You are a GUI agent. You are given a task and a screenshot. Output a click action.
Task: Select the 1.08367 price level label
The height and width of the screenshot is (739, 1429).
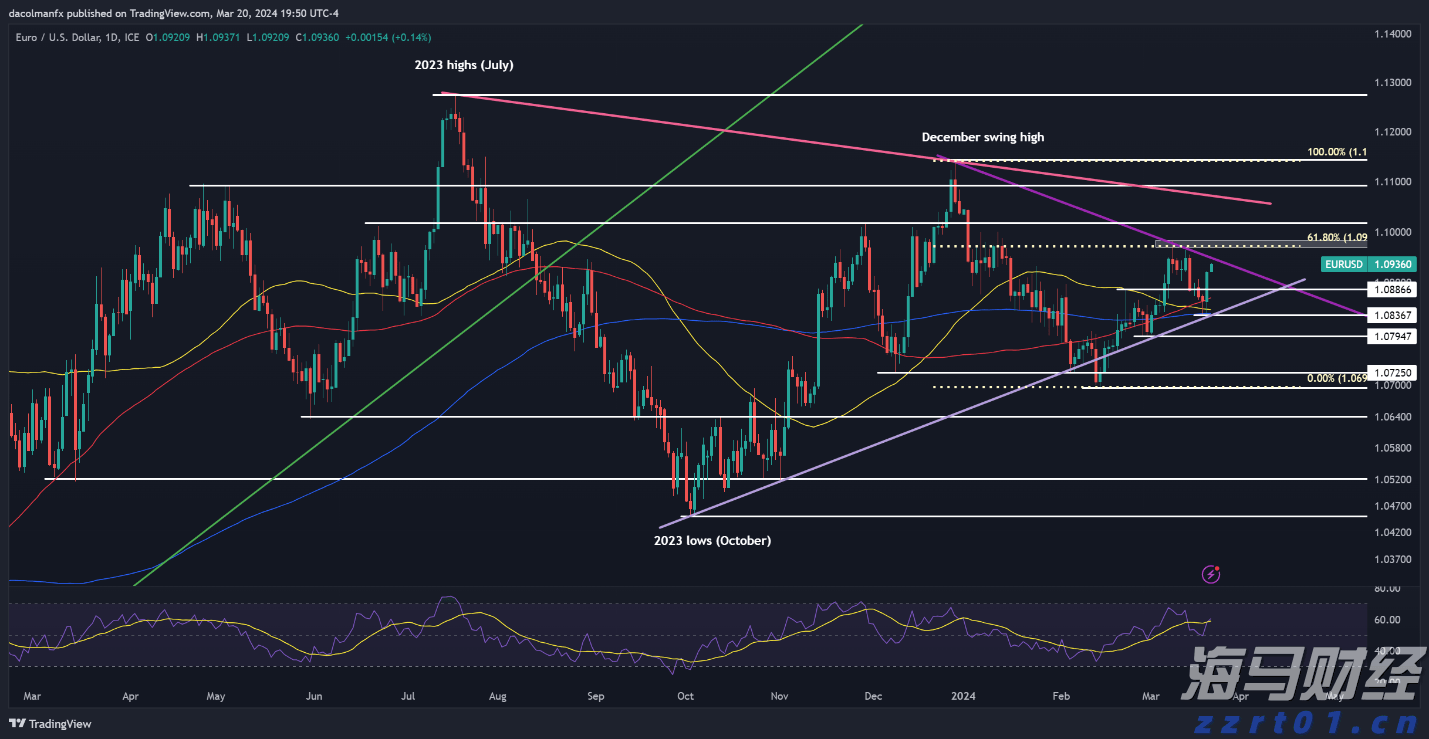click(x=1391, y=315)
